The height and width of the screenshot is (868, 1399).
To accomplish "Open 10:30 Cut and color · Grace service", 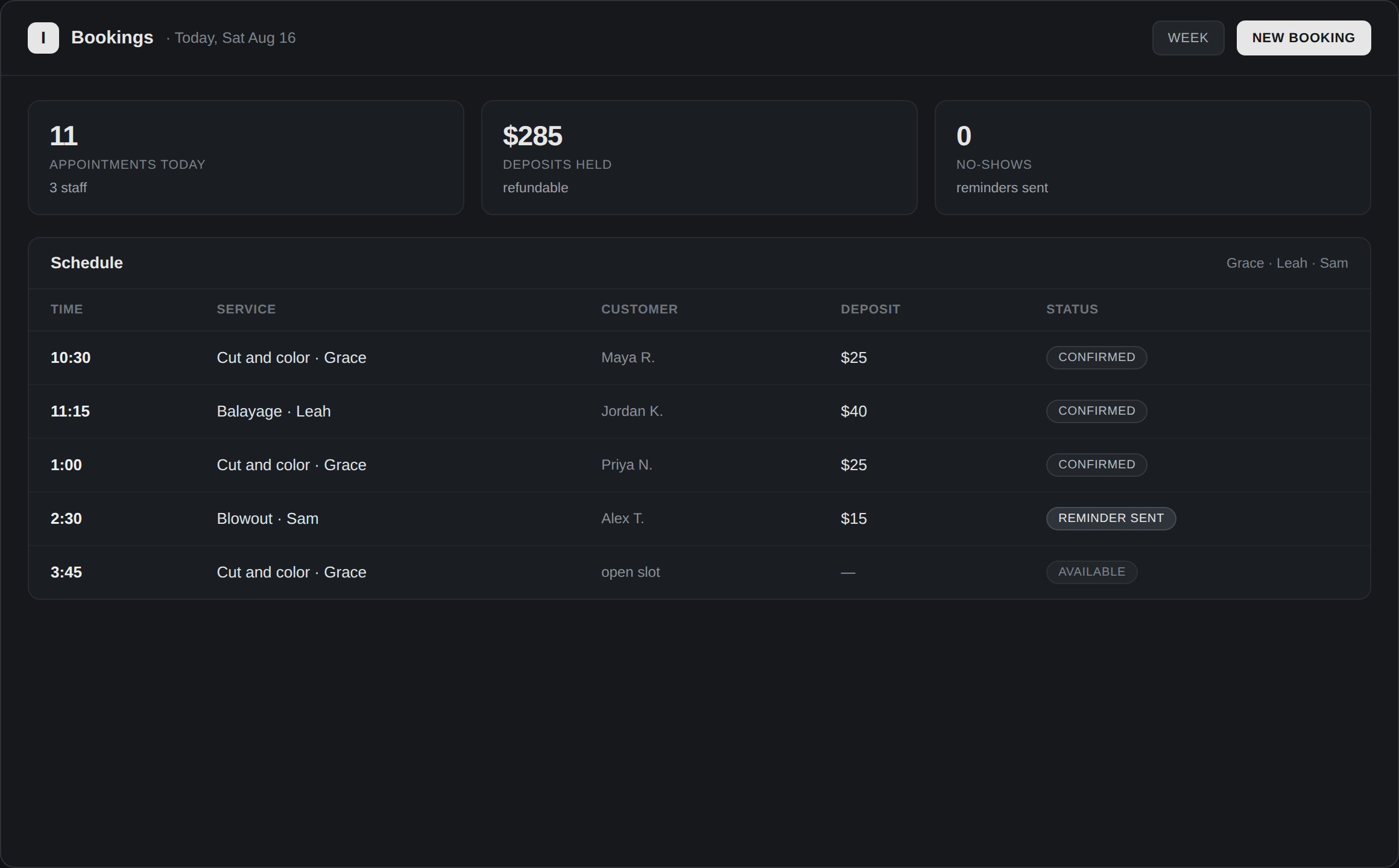I will point(292,357).
